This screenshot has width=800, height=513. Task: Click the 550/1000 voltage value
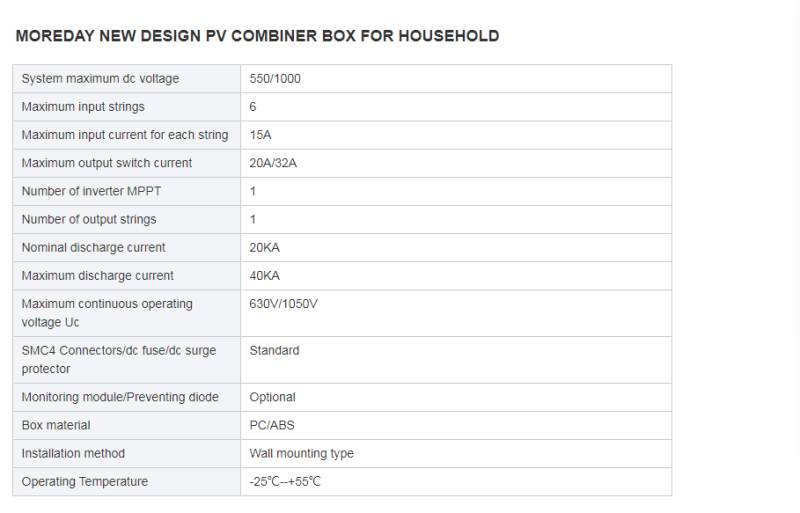click(275, 79)
